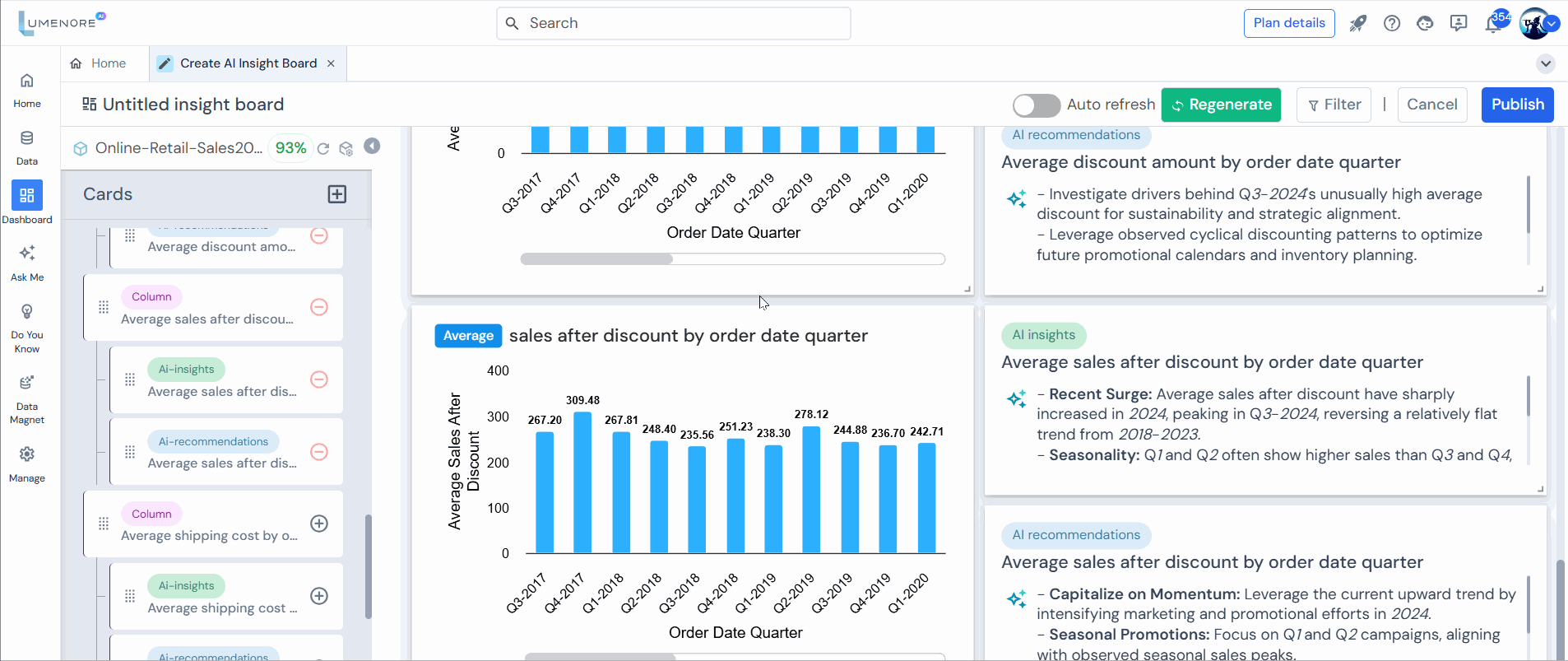Click in the Search field
The image size is (1568, 661).
coord(674,23)
